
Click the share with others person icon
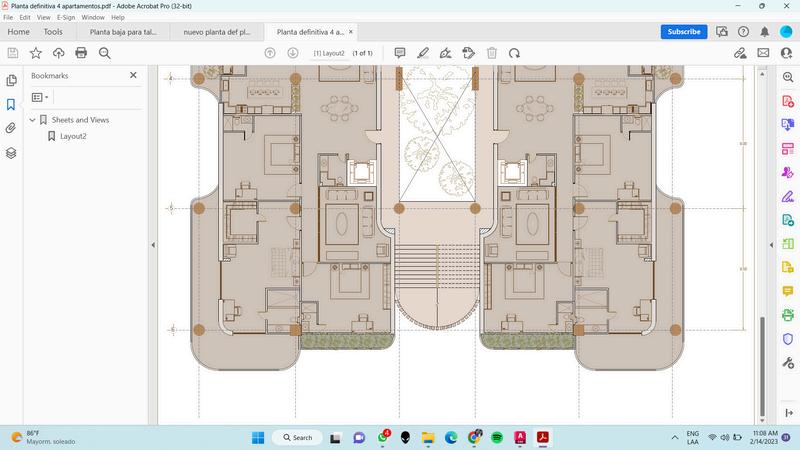pos(786,53)
